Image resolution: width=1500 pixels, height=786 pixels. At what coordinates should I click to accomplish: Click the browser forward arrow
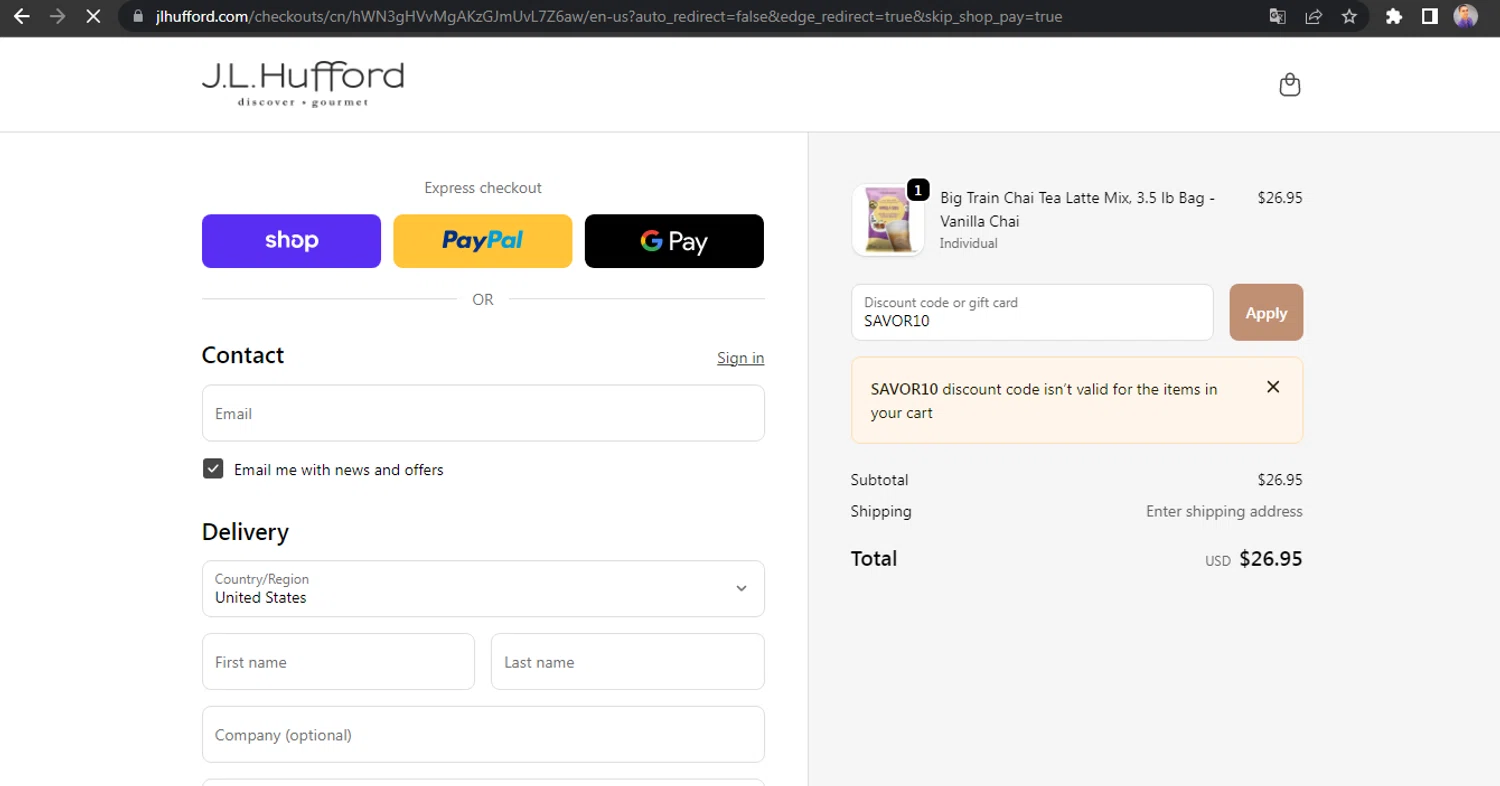[57, 17]
